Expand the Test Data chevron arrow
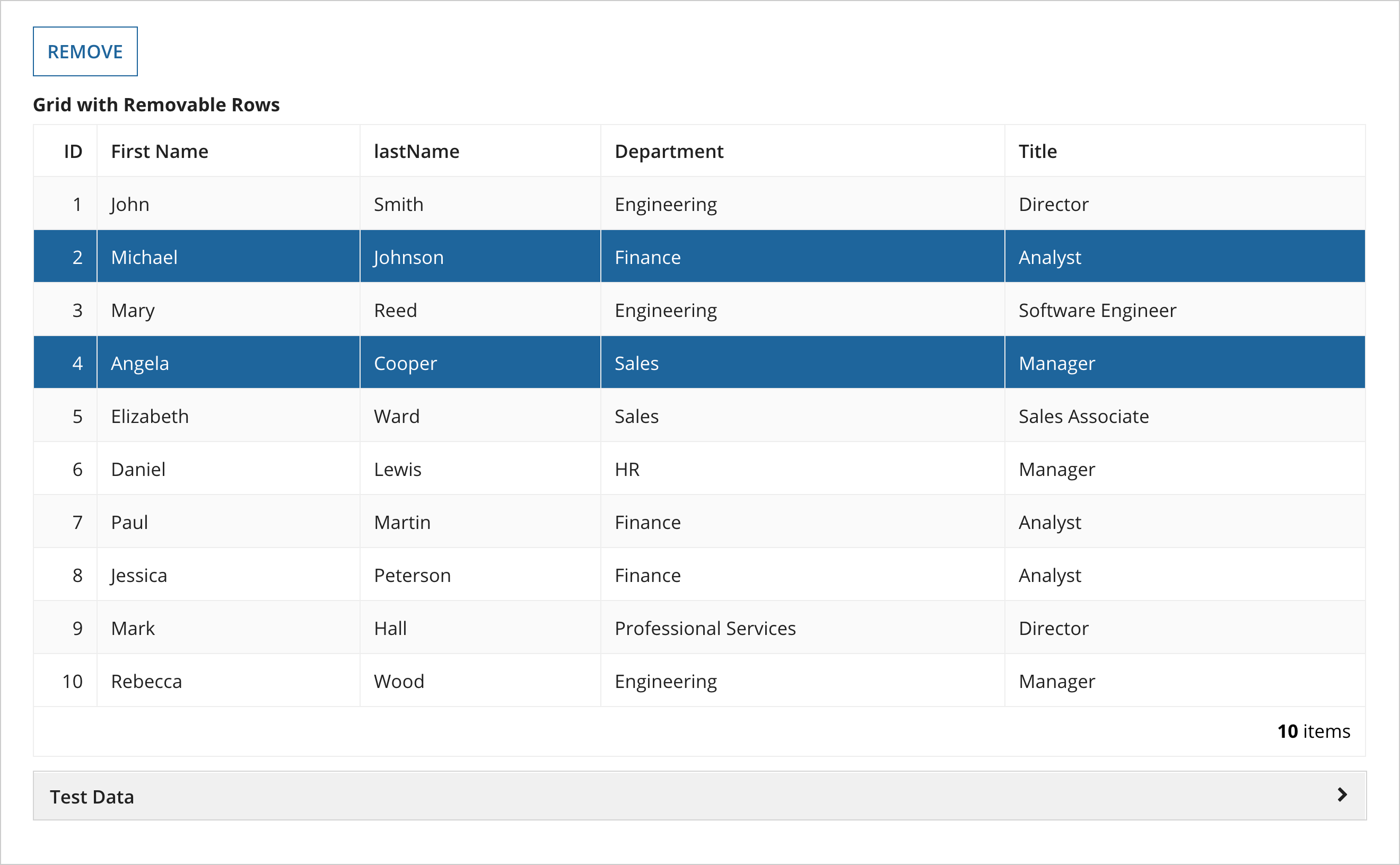The image size is (1400, 865). tap(1342, 795)
